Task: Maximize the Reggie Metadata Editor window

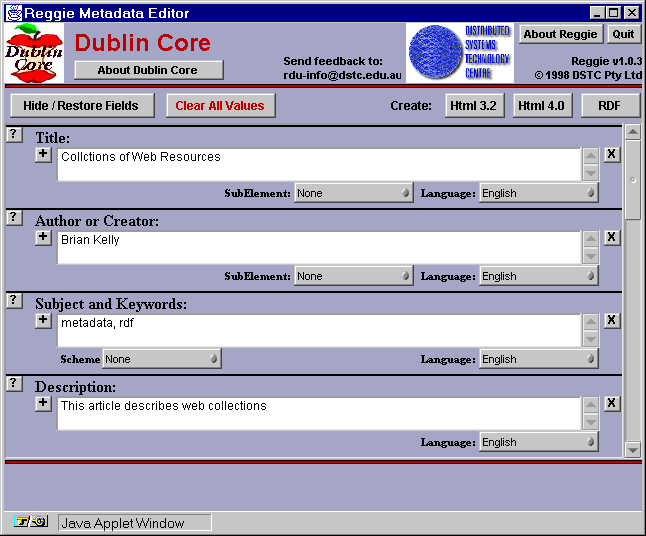Action: pyautogui.click(x=614, y=13)
